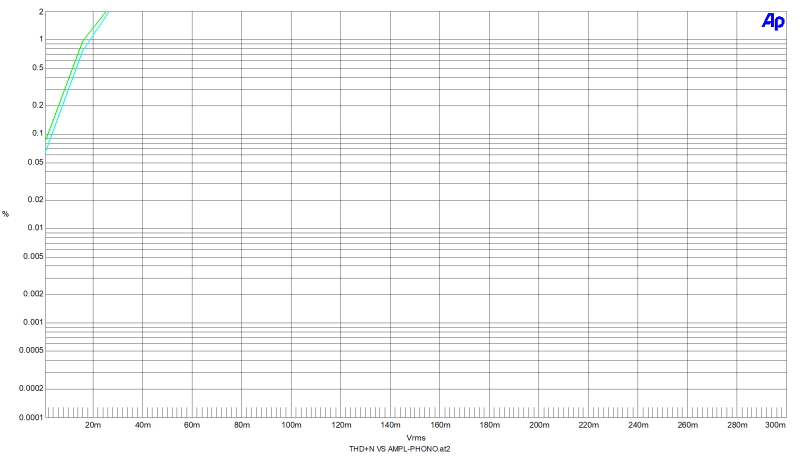Click the 280m x-axis tick label

point(737,425)
